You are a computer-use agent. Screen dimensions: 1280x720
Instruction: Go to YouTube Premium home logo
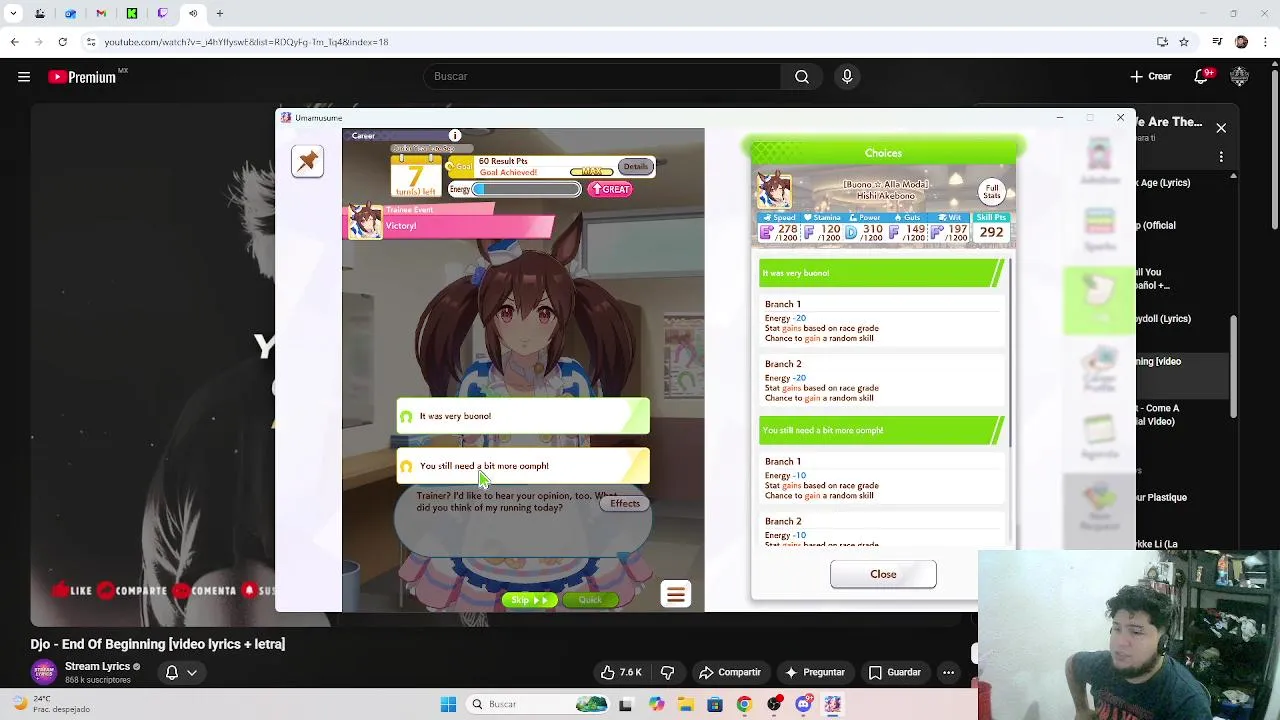[x=83, y=77]
